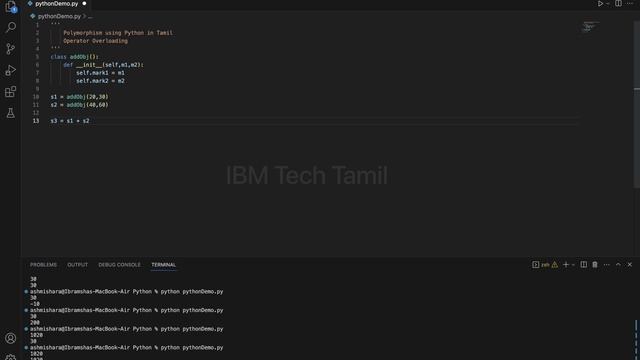
Task: Maximize the panel with the chevron up
Action: 618,265
